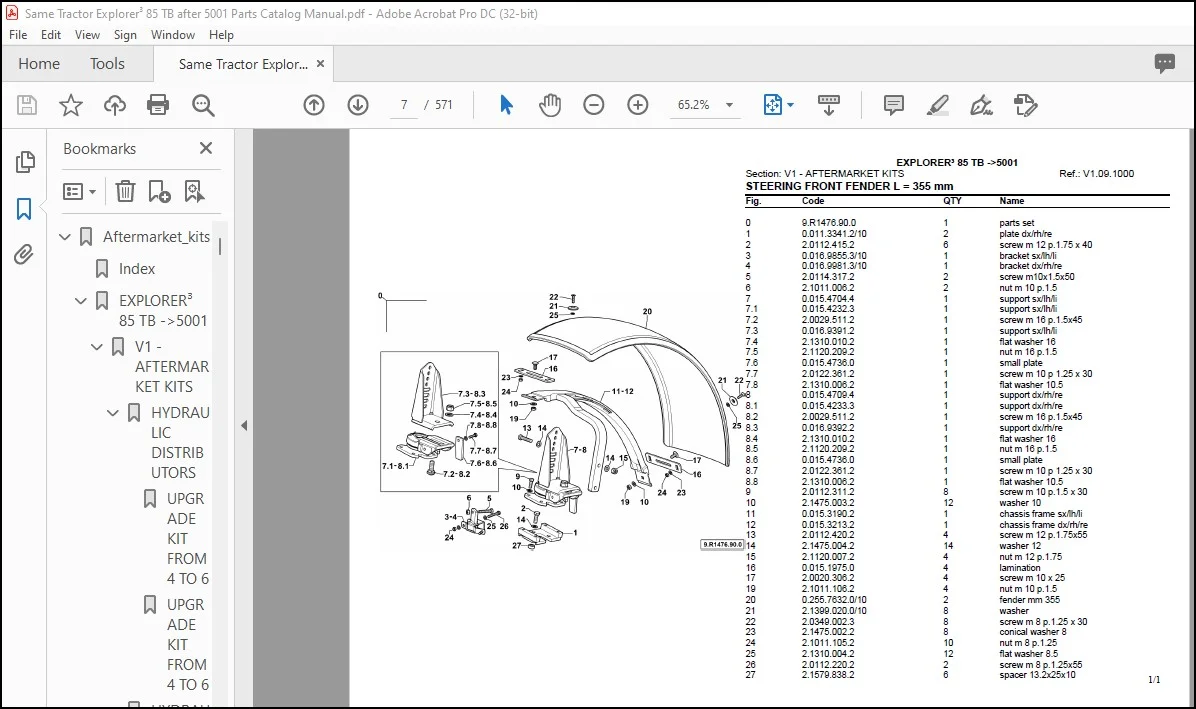Screen dimensions: 1196x709
Task: Open the File menu
Action: [18, 35]
